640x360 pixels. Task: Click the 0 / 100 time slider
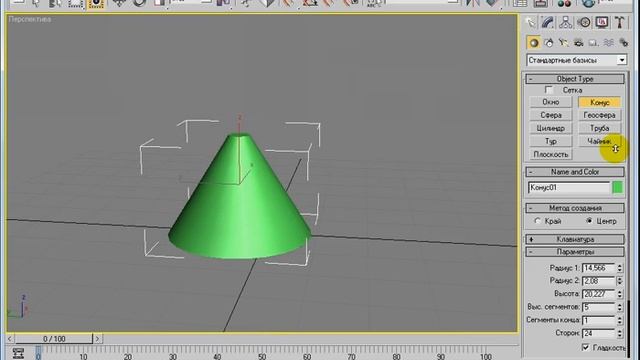[x=54, y=339]
